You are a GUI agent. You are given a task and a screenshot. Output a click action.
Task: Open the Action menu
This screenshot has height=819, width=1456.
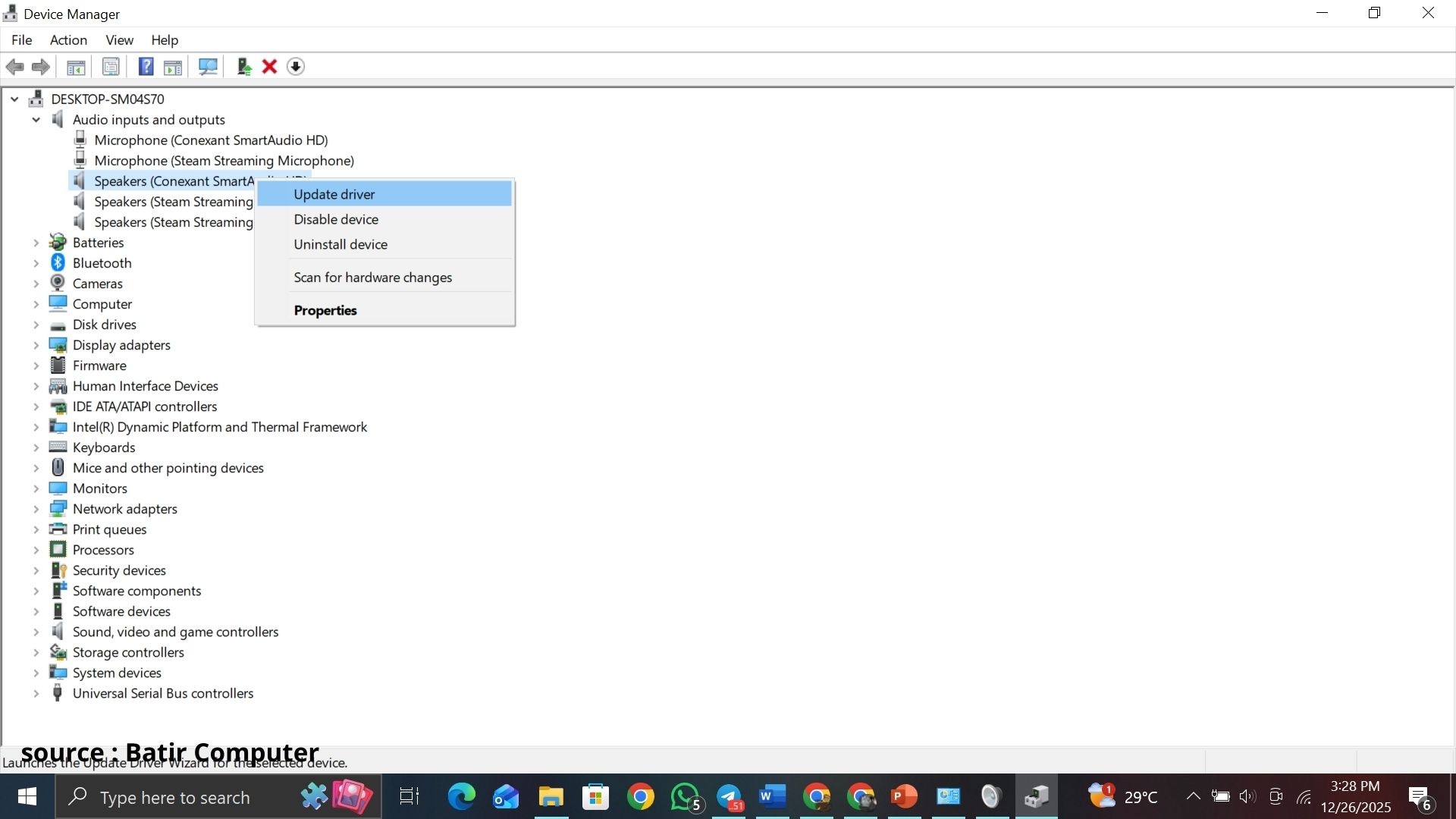[68, 40]
